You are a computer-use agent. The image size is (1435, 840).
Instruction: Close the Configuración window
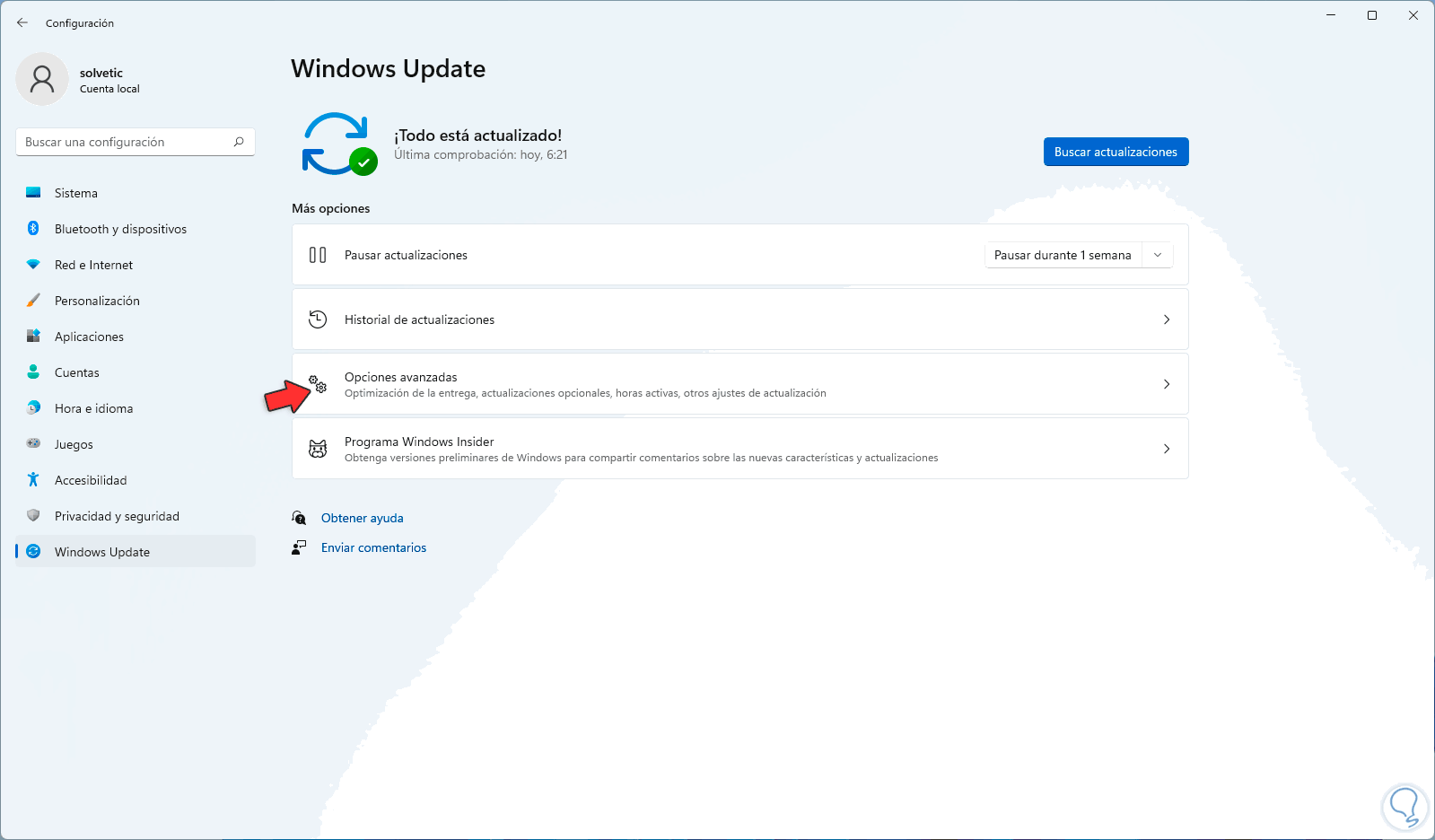click(1413, 15)
